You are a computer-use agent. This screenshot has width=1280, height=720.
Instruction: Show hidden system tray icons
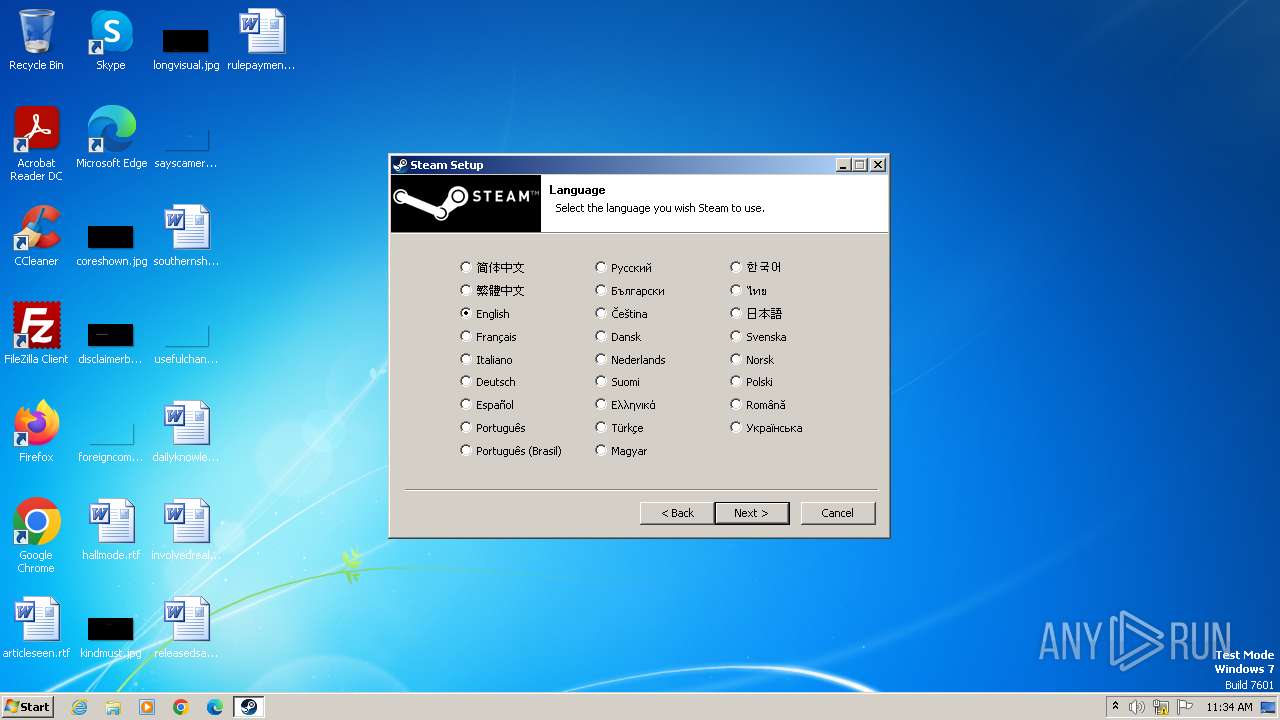1115,707
